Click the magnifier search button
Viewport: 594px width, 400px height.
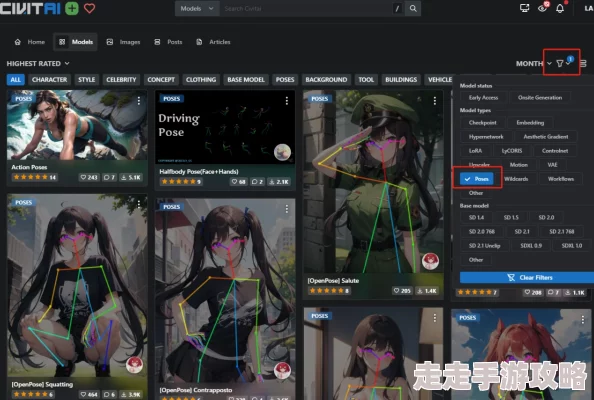coord(413,8)
